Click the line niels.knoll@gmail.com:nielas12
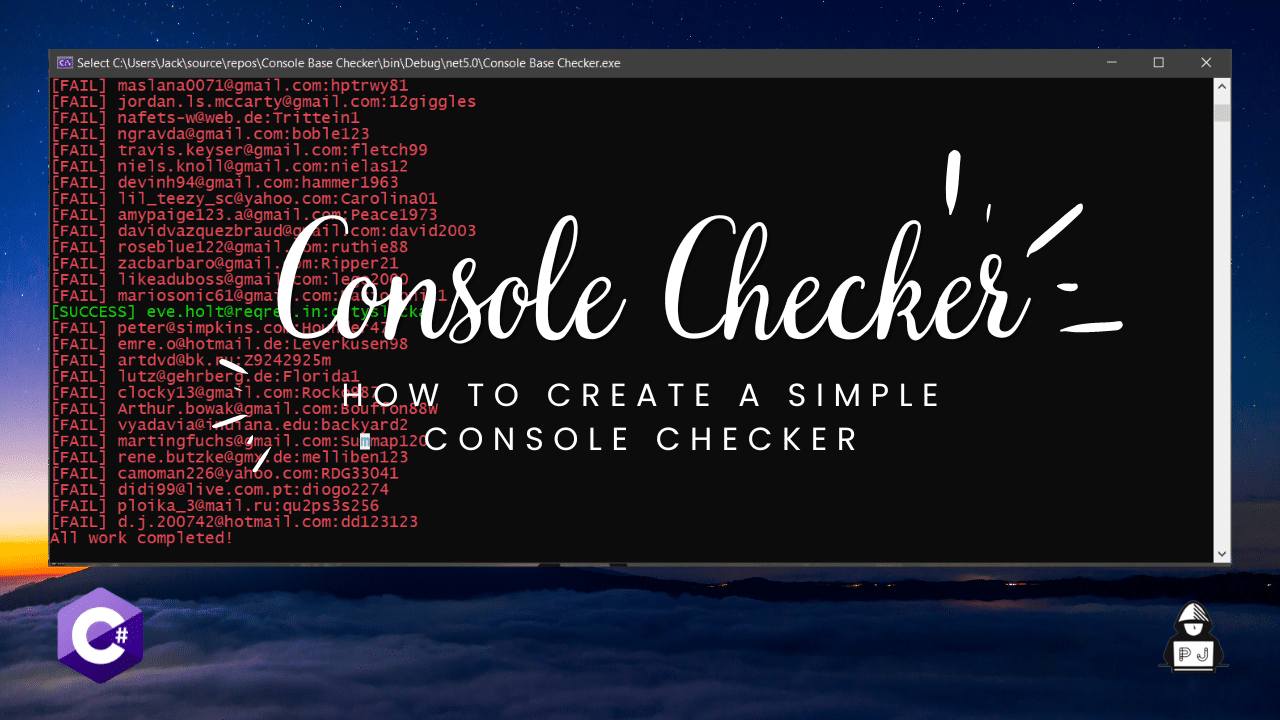This screenshot has width=1280, height=720. tap(229, 166)
